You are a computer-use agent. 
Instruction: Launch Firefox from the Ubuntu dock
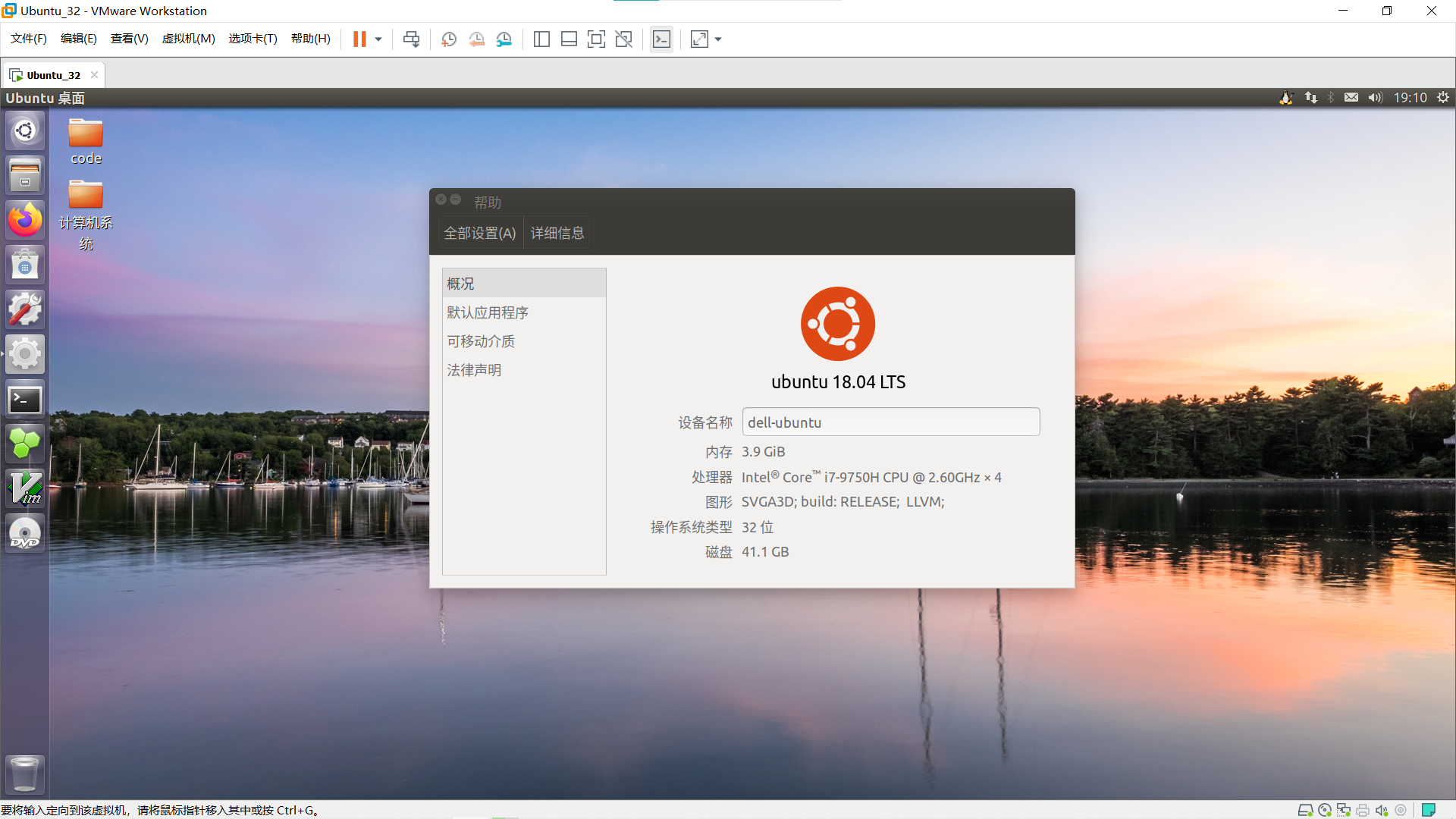coord(25,221)
